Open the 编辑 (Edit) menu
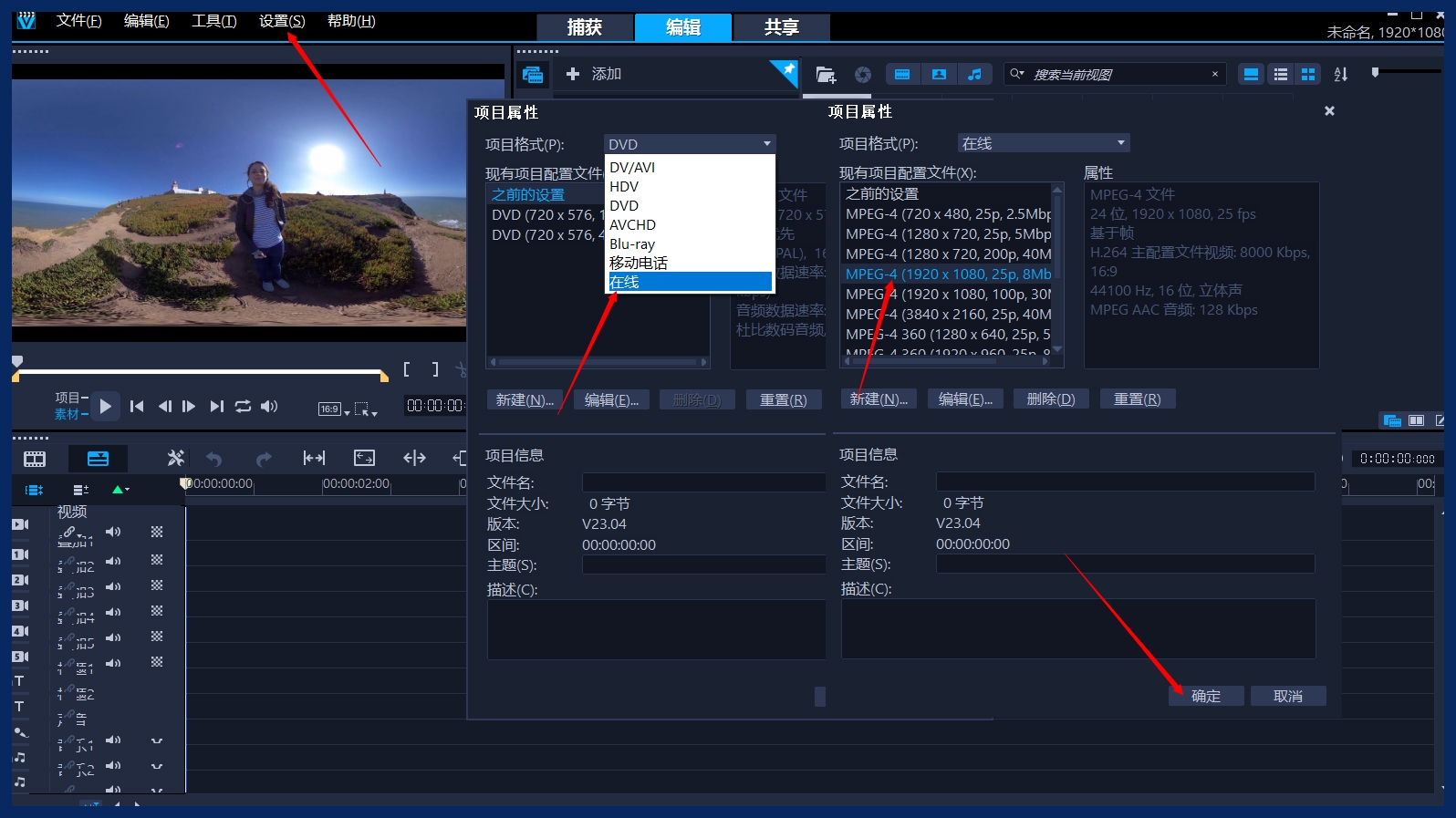 pos(147,21)
